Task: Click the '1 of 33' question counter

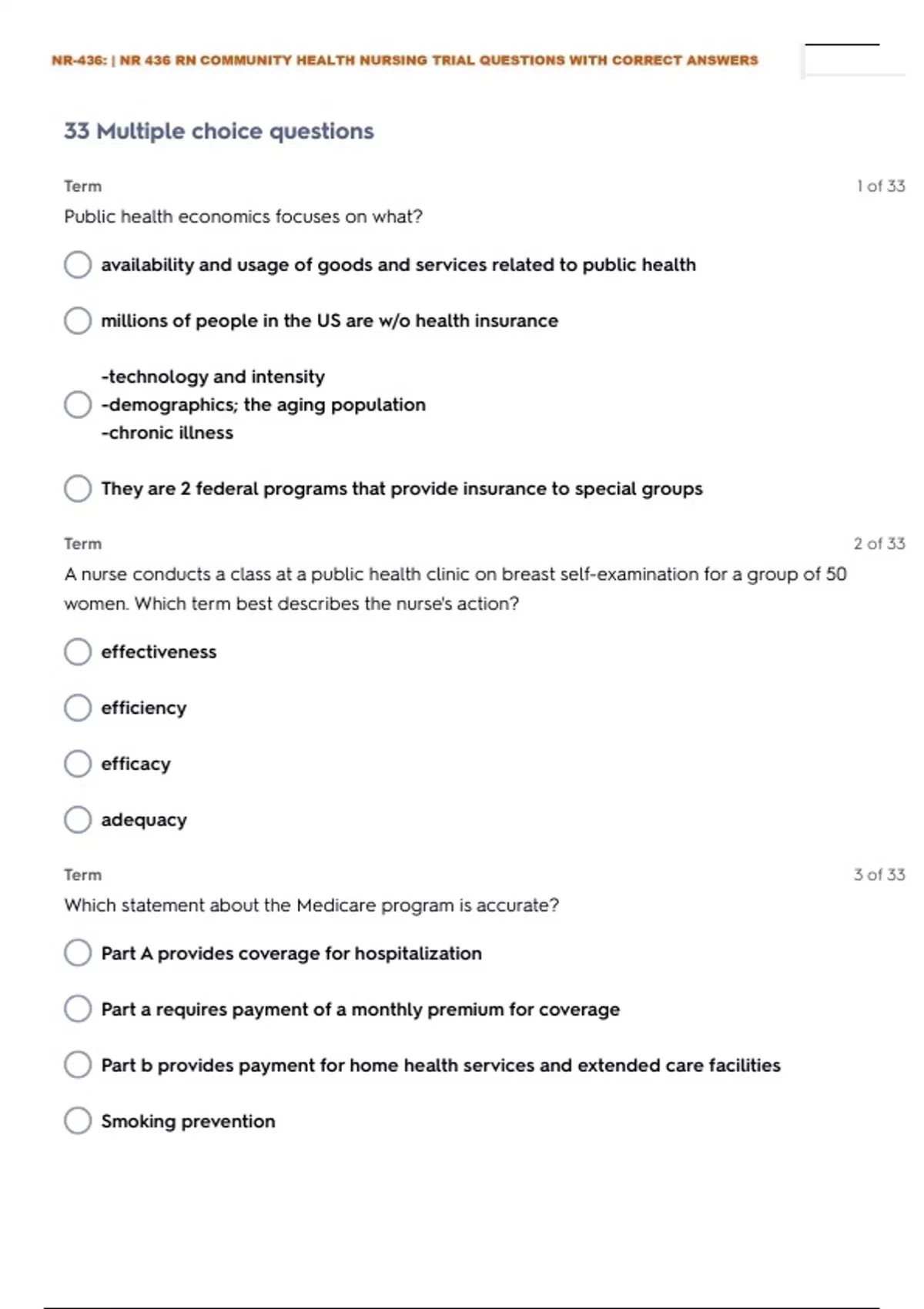Action: tap(880, 186)
